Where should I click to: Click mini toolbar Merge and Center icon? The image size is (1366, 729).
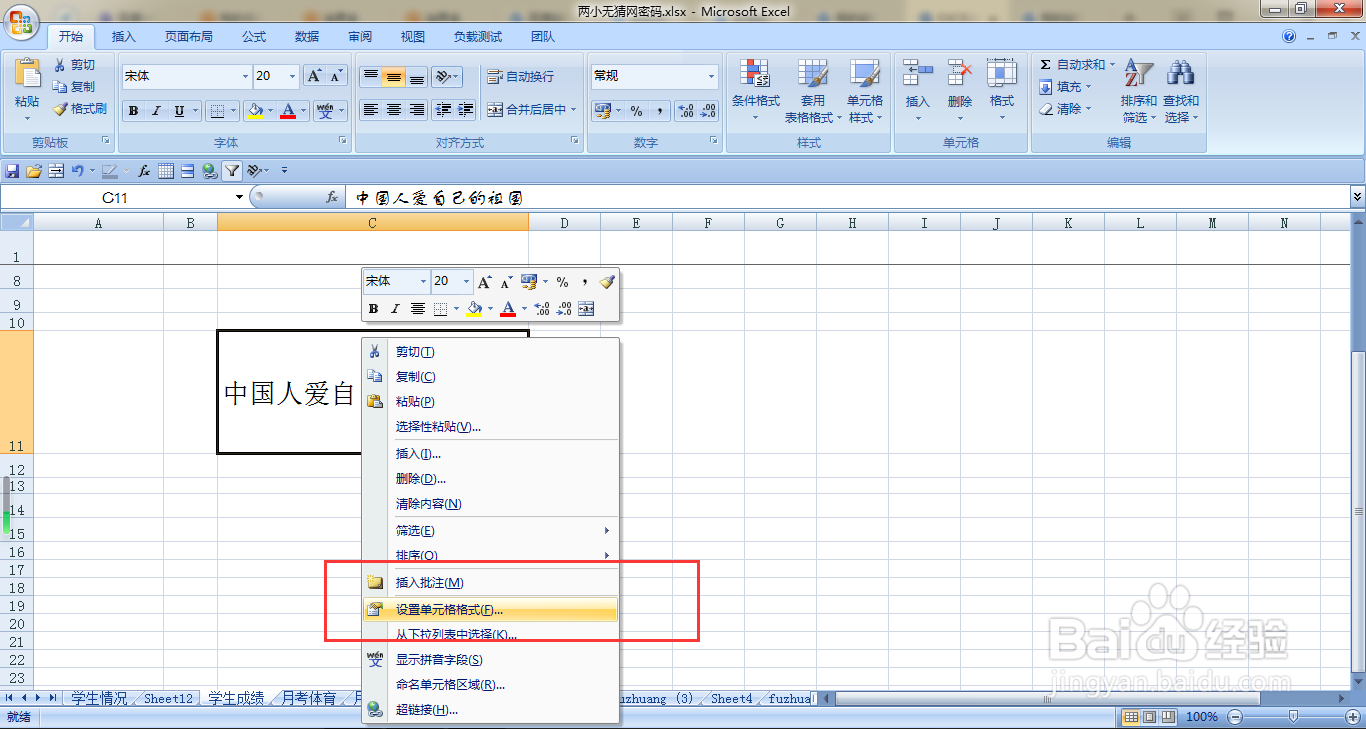point(586,309)
